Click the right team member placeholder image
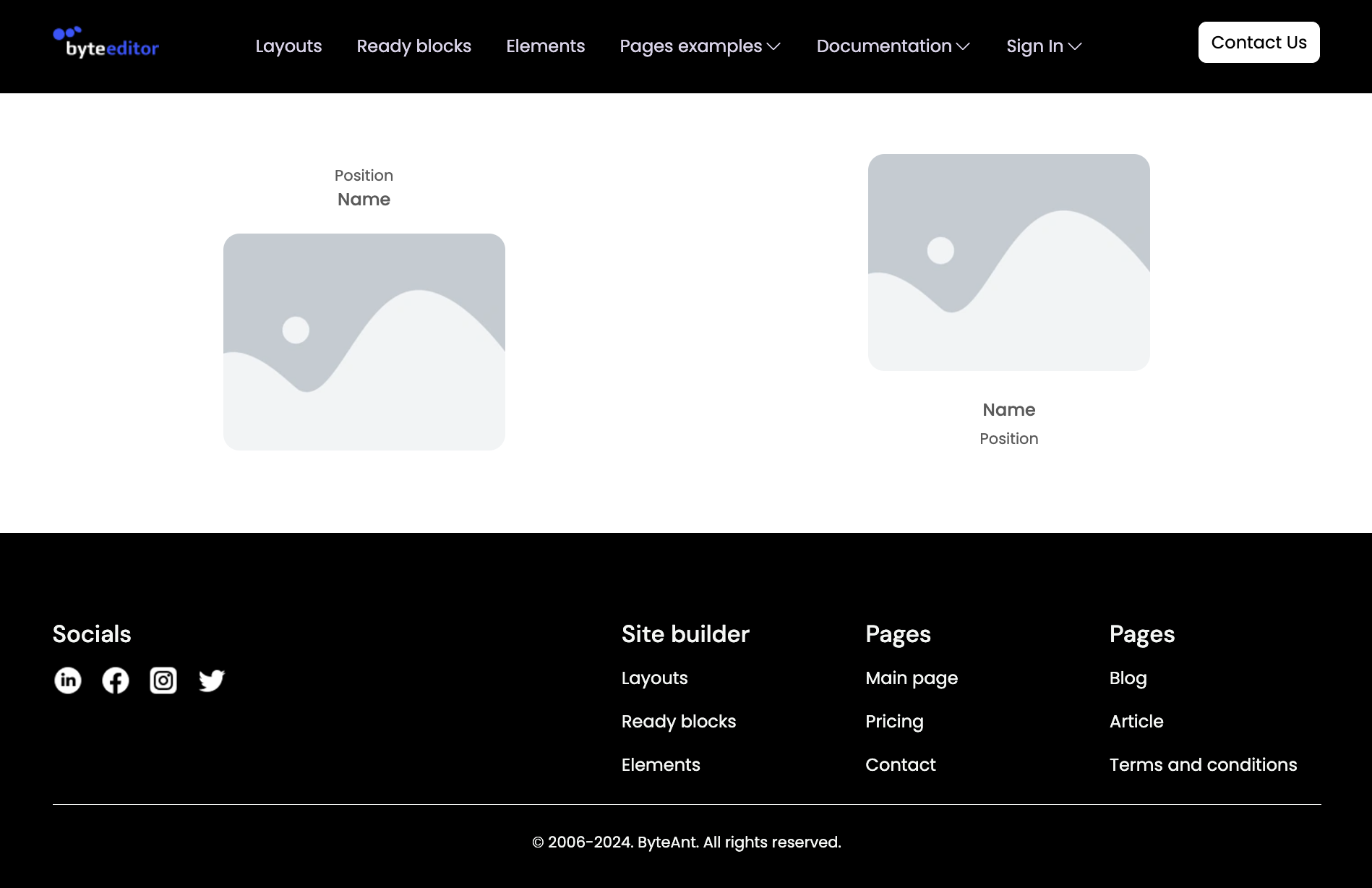 [x=1008, y=262]
